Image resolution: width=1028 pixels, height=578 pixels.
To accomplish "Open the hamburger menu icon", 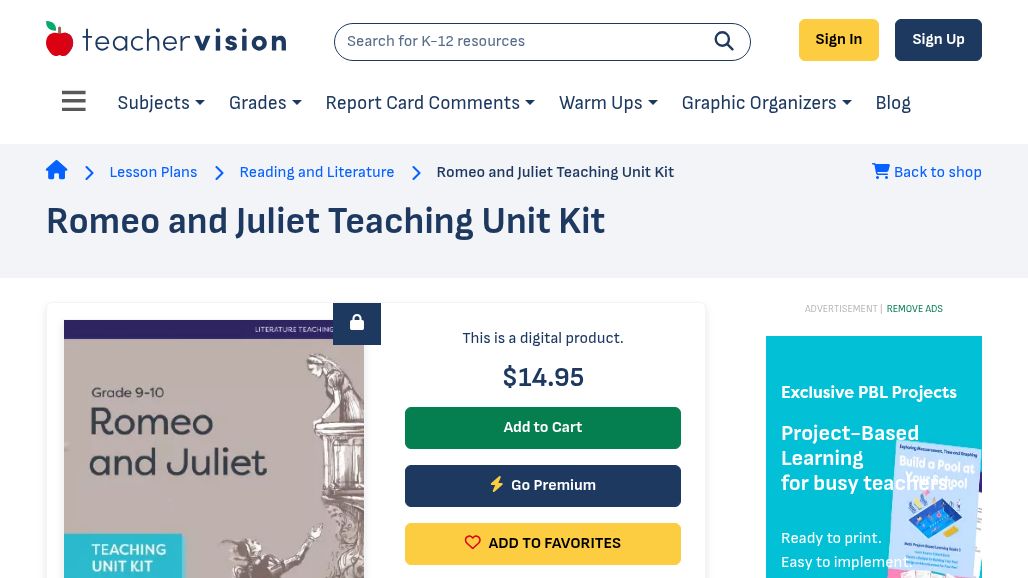I will tap(73, 101).
